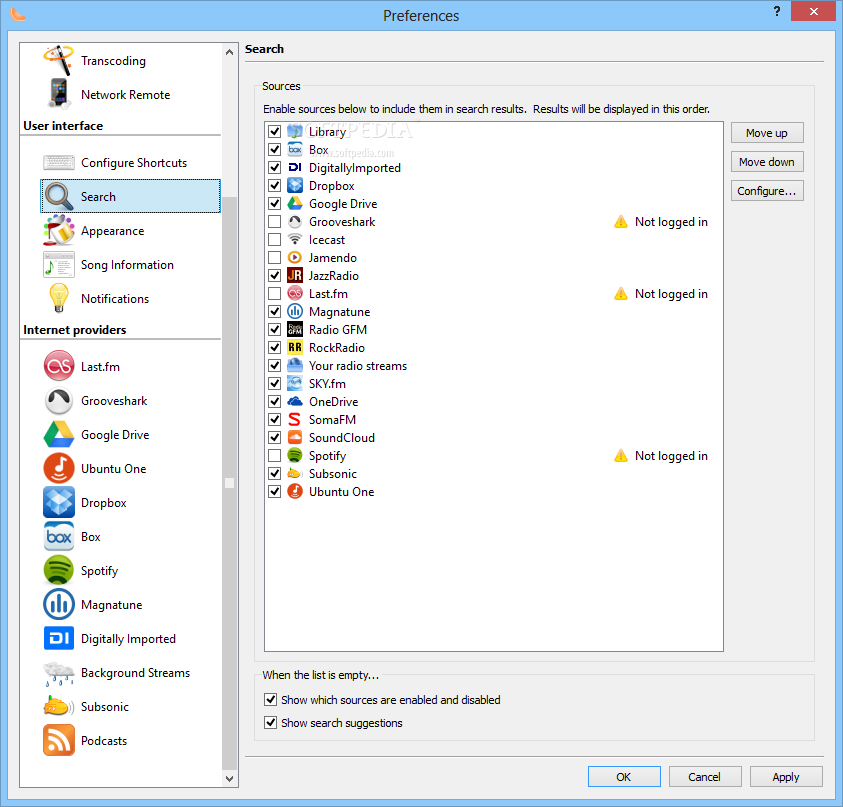
Task: Confirm preferences with OK
Action: pos(624,776)
